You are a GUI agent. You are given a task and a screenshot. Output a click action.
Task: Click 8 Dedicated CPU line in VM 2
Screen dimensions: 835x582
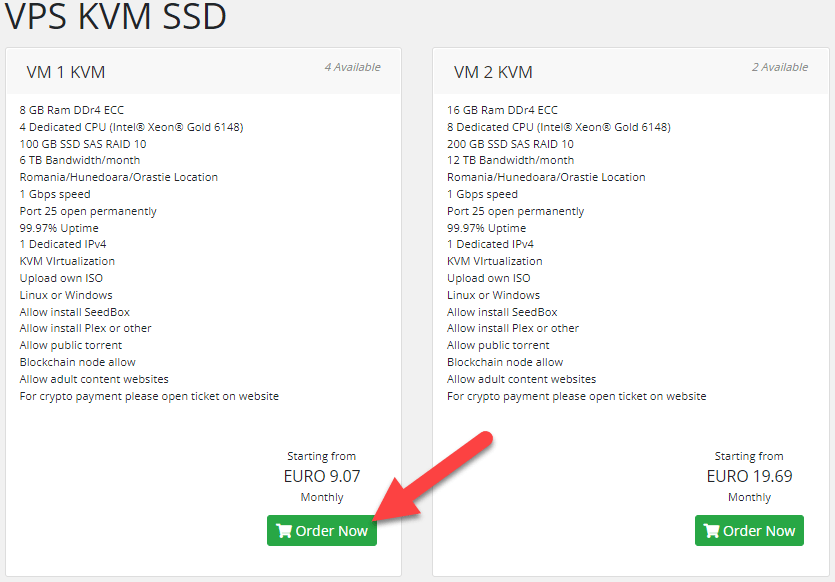[x=559, y=127]
